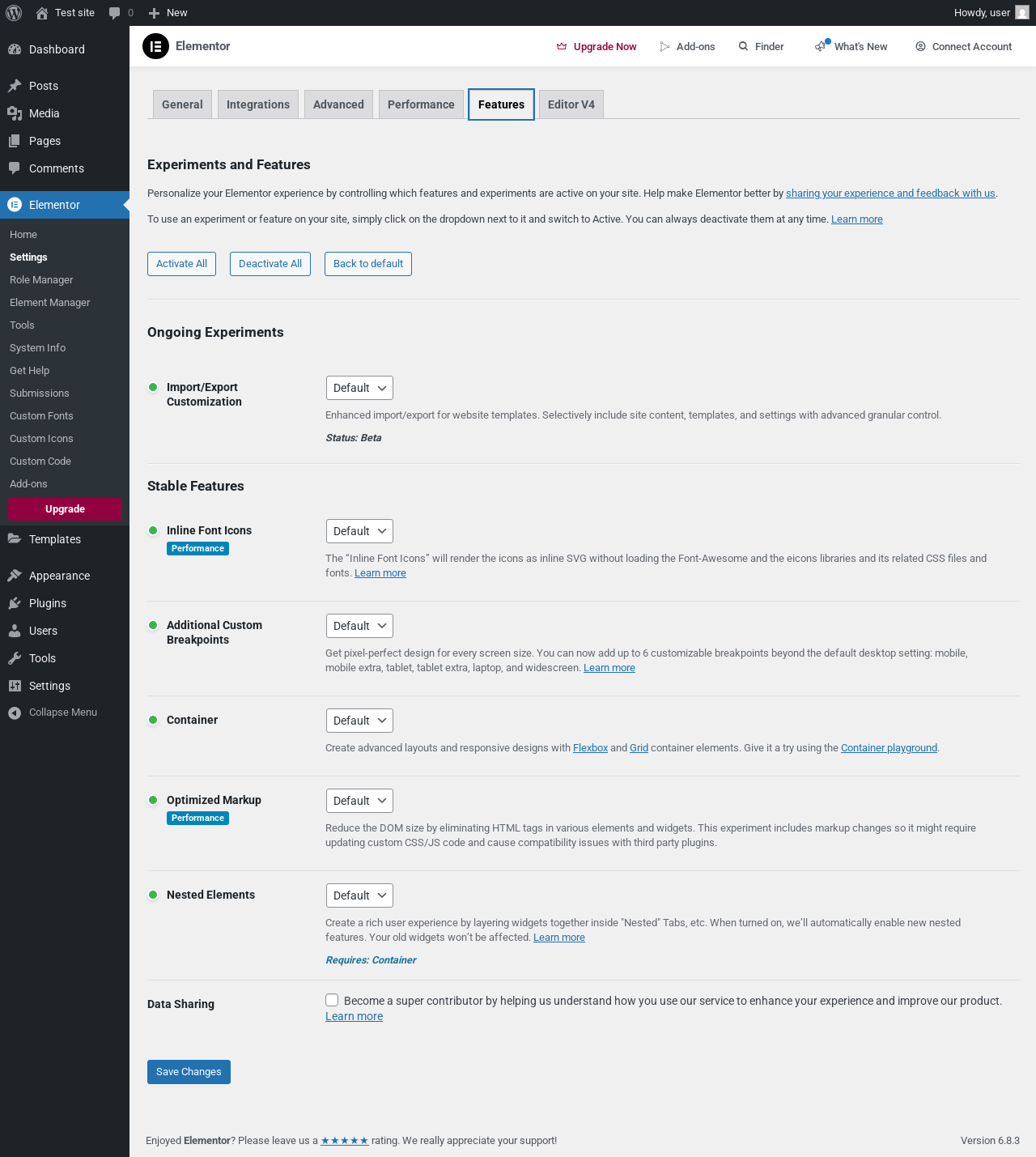Open the Flexbox link
The image size is (1036, 1157).
[590, 748]
